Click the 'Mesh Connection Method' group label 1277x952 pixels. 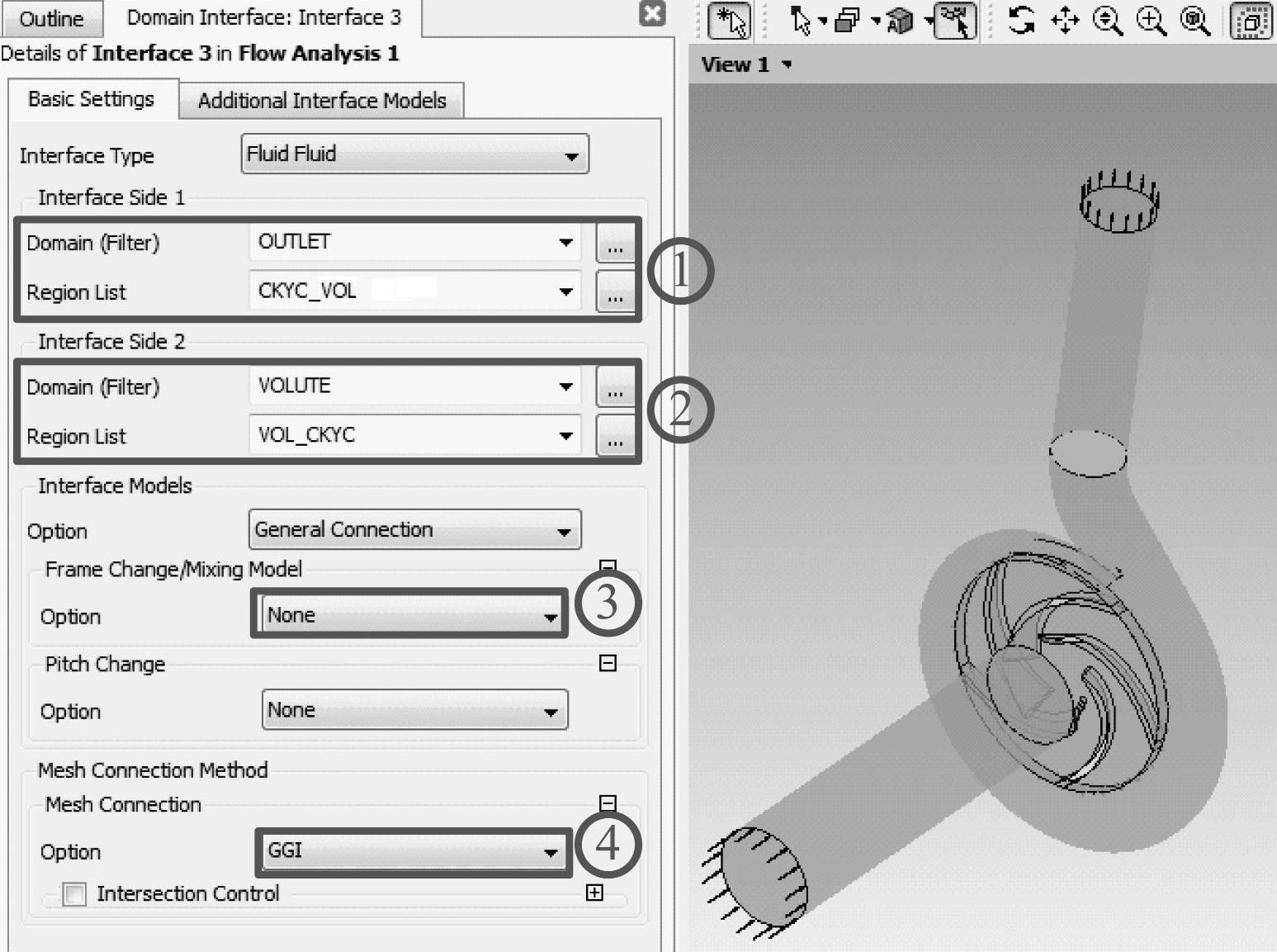[153, 770]
